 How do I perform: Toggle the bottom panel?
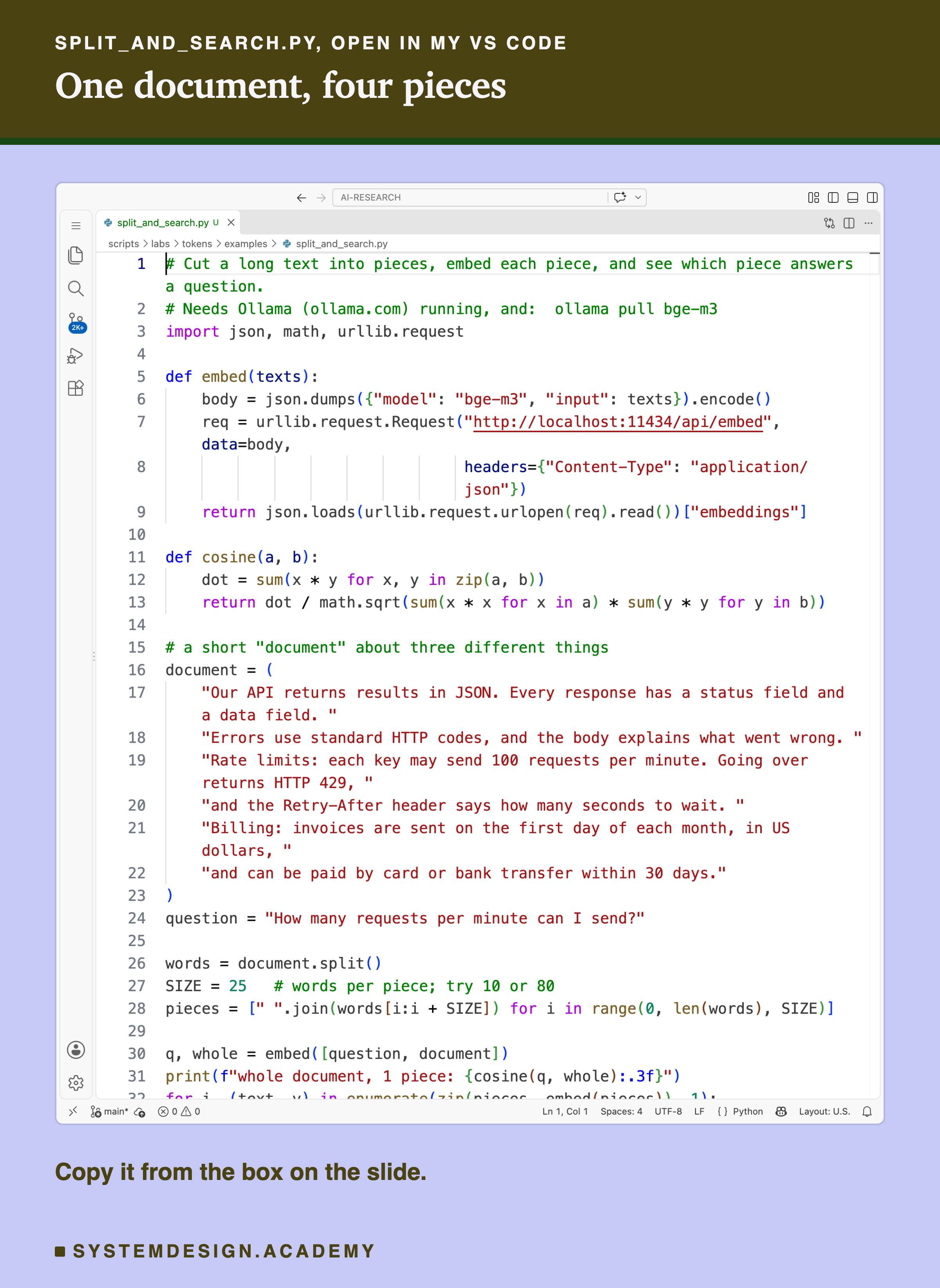tap(852, 197)
